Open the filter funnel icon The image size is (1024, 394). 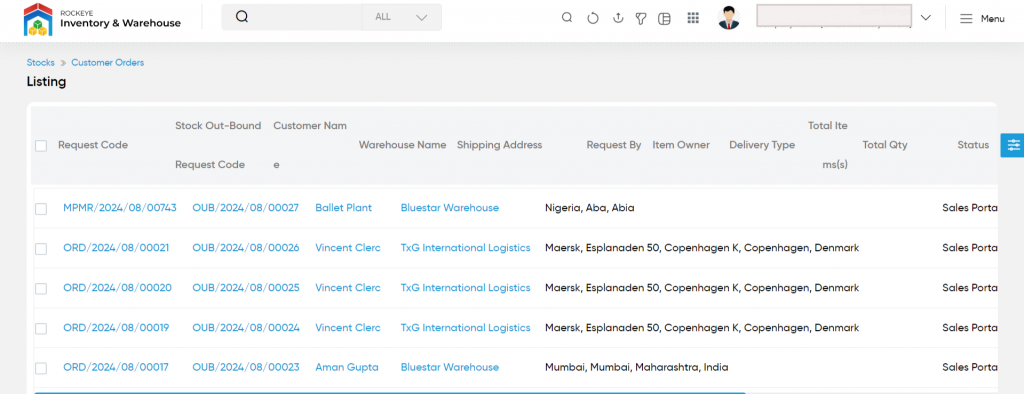pos(641,18)
